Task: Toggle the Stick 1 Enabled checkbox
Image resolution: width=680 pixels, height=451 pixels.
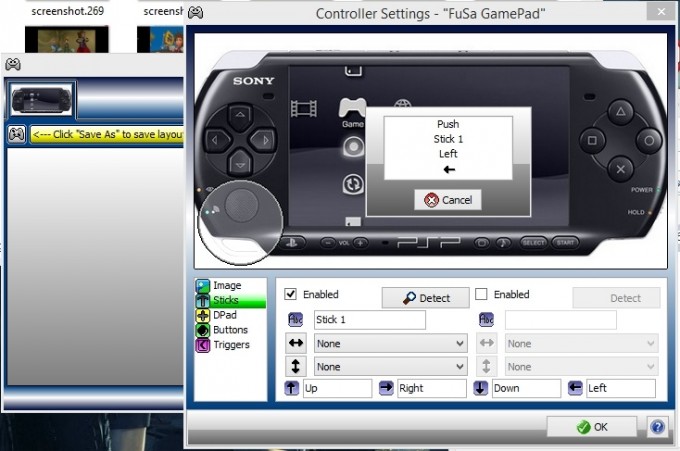Action: (x=291, y=294)
